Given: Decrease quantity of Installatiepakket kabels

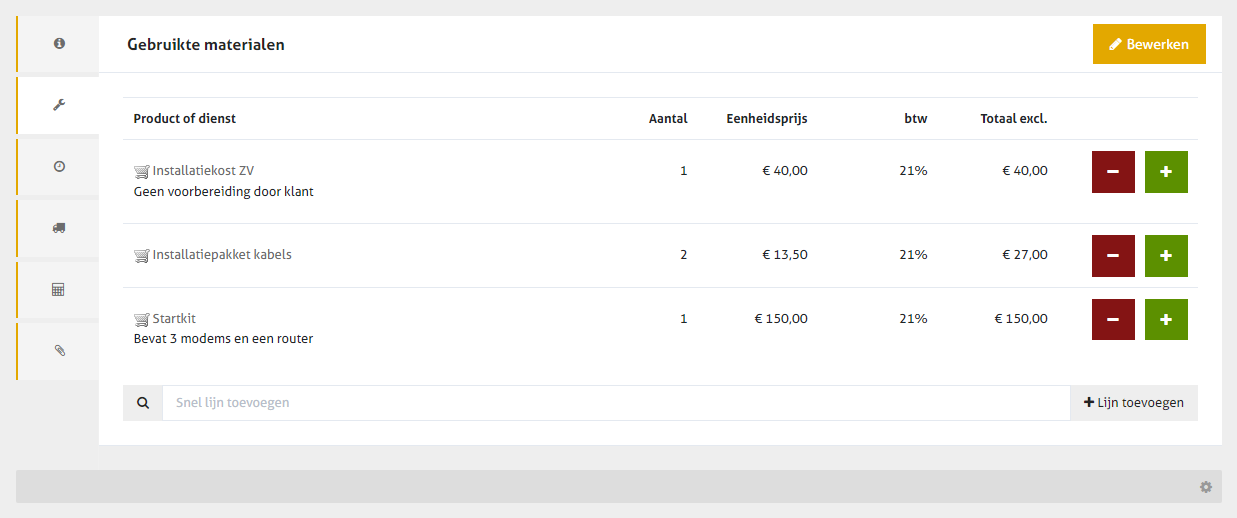Looking at the screenshot, I should [1113, 256].
